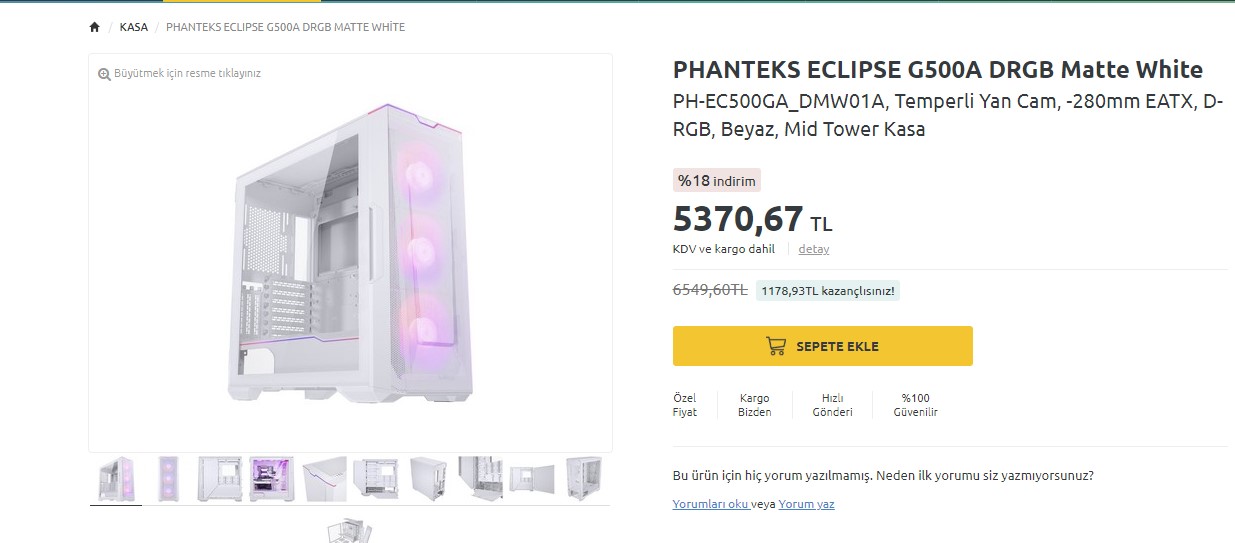Open the KASA breadcrumb category
The width and height of the screenshot is (1235, 543).
click(133, 27)
